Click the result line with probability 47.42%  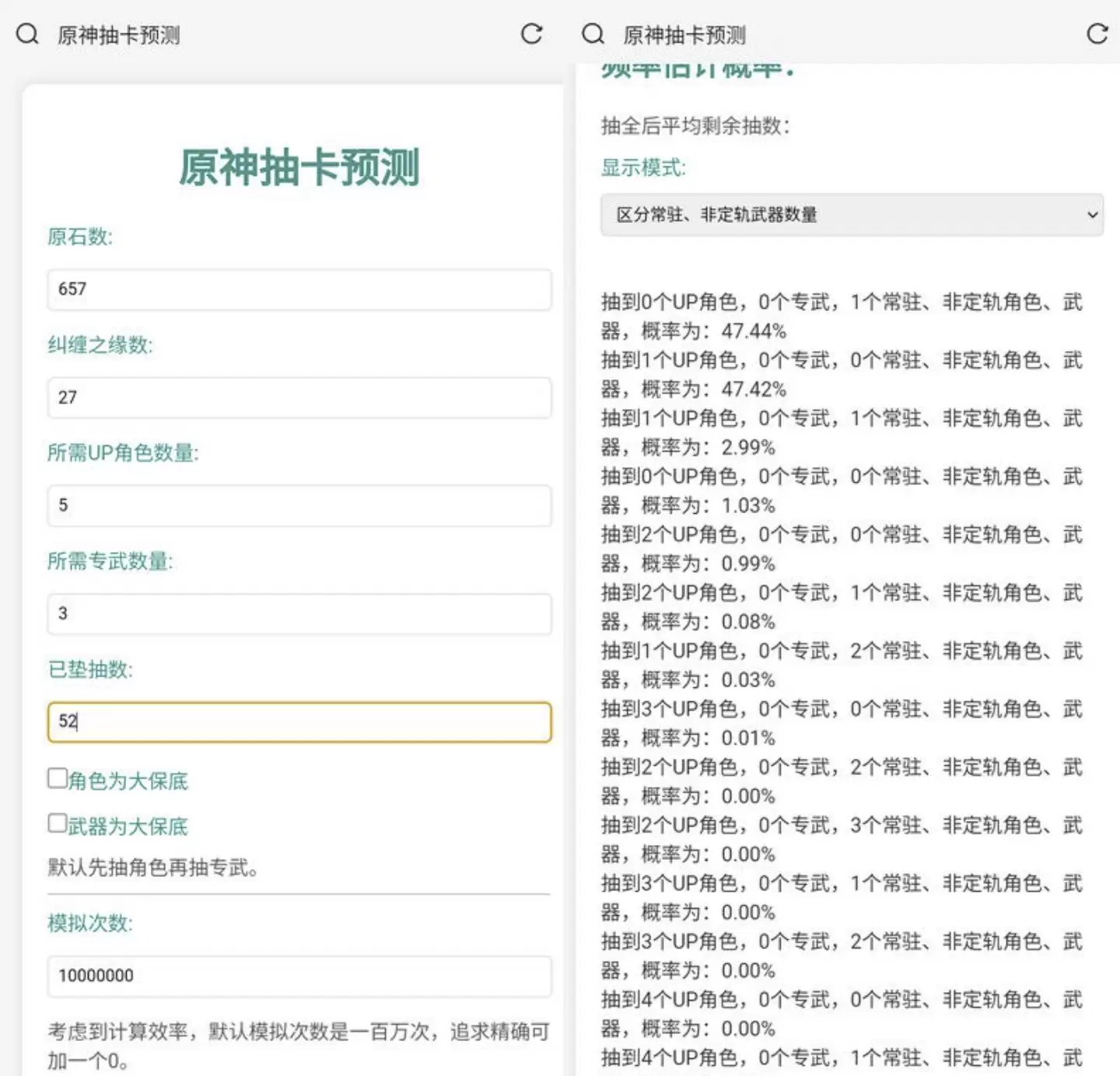pyautogui.click(x=842, y=374)
